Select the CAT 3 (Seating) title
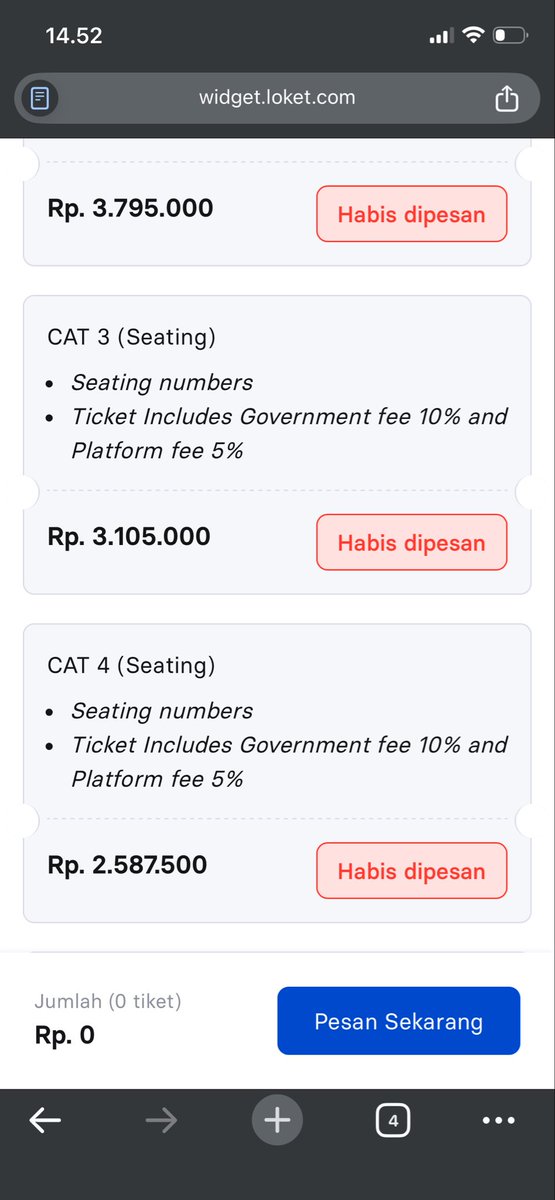Viewport: 555px width, 1200px height. pos(131,337)
